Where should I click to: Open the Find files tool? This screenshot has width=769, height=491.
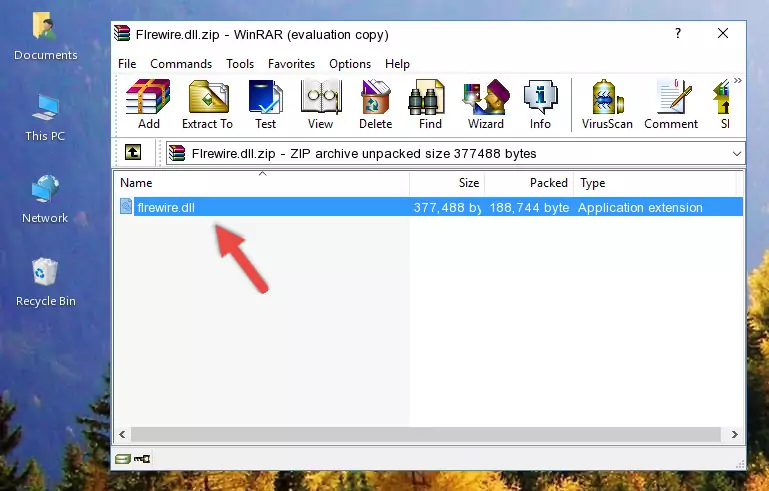pos(430,104)
